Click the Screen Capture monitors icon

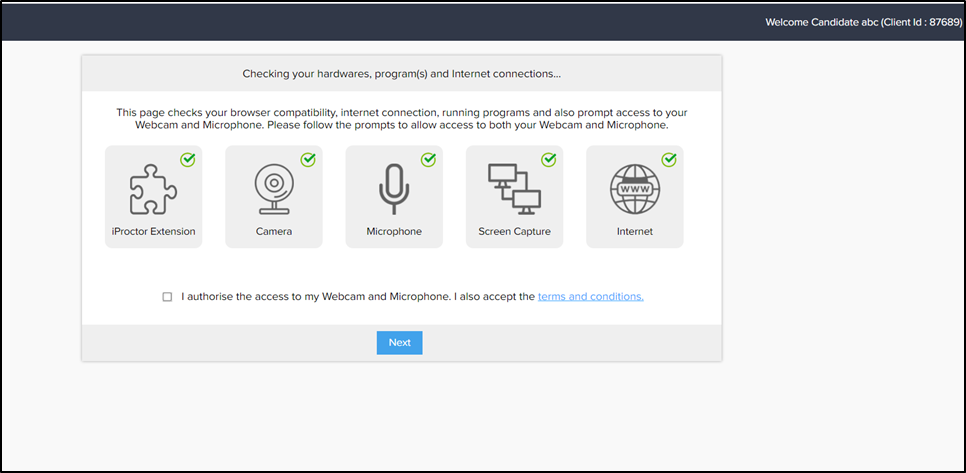(514, 189)
